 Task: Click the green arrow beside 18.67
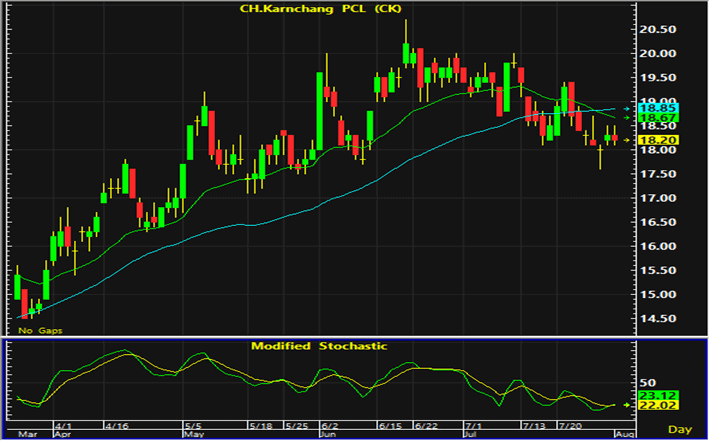click(626, 118)
